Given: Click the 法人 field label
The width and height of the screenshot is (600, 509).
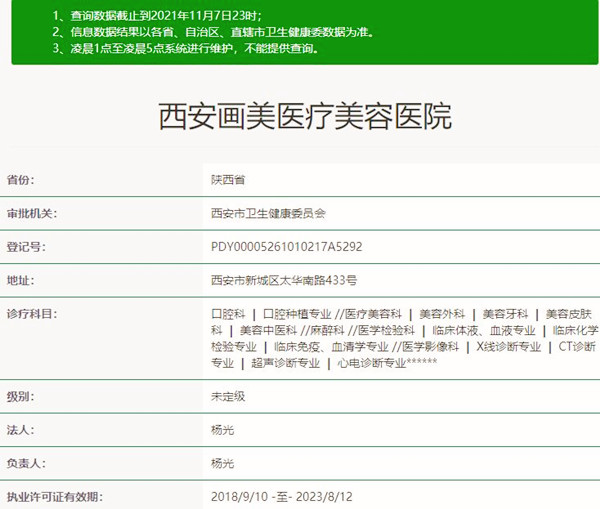Looking at the screenshot, I should tap(20, 430).
